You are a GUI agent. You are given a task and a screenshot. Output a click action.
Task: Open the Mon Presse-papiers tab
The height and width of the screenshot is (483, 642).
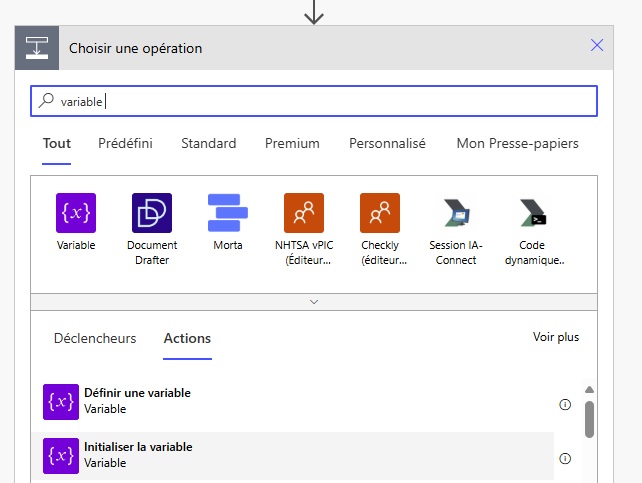pos(517,144)
